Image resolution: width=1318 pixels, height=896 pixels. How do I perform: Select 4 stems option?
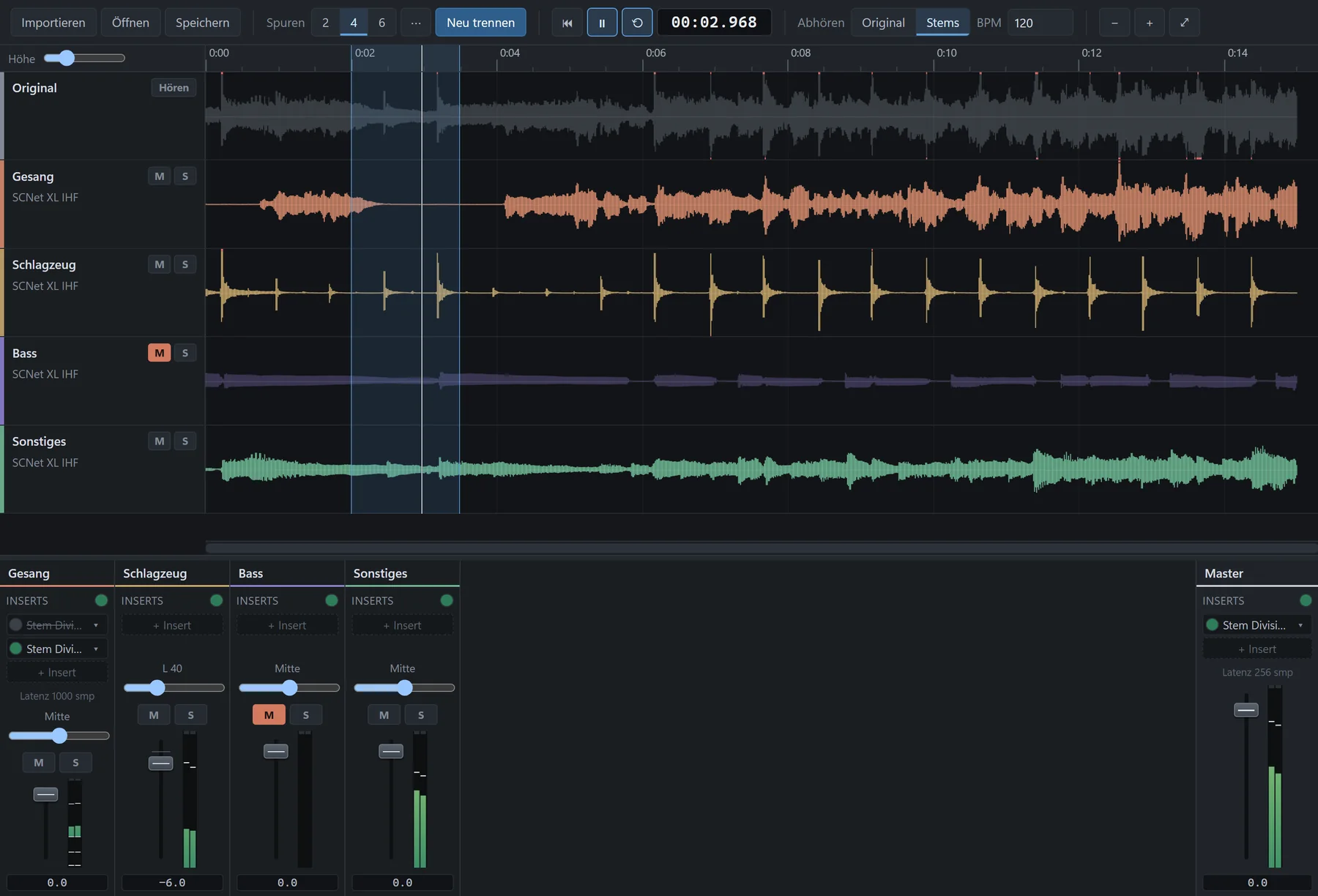(354, 23)
